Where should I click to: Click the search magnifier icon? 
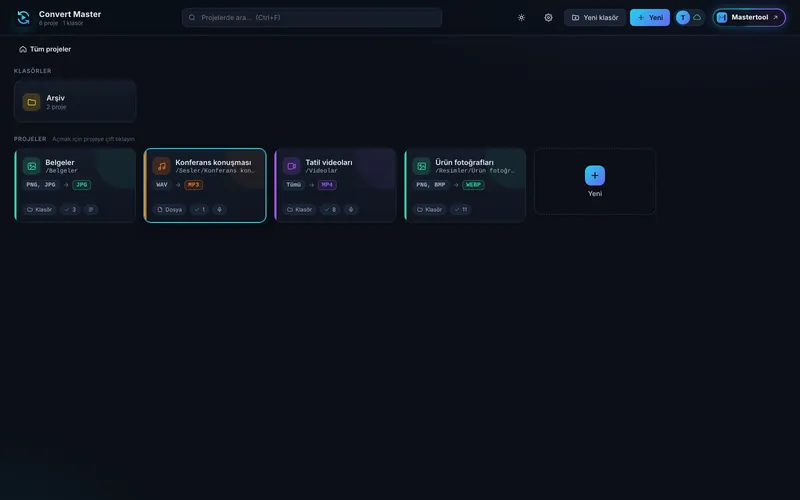[x=192, y=17]
